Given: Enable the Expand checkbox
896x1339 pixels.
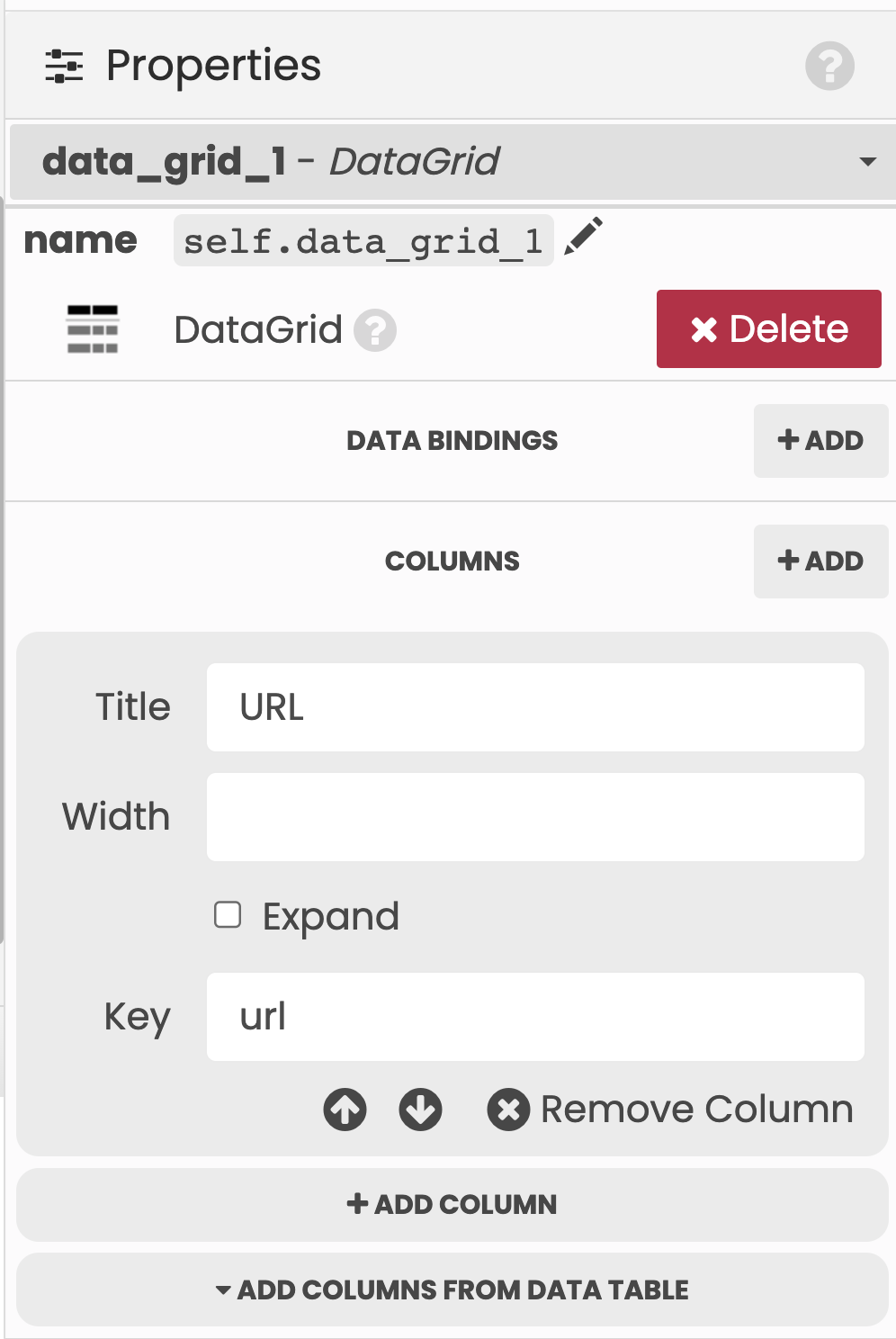Looking at the screenshot, I should 228,915.
